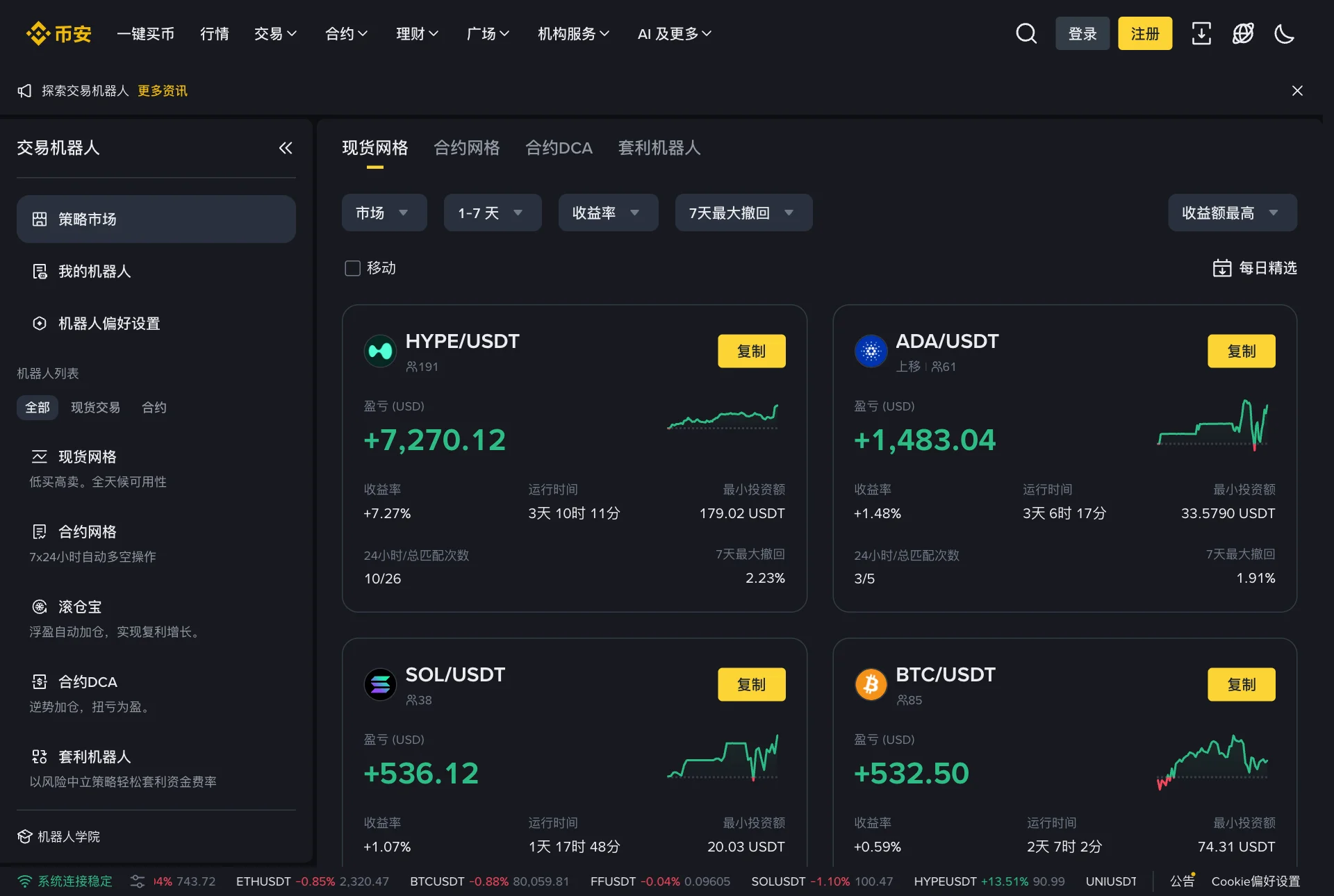This screenshot has height=896, width=1334.
Task: Open the 收益额最高 sort dropdown
Action: (1233, 213)
